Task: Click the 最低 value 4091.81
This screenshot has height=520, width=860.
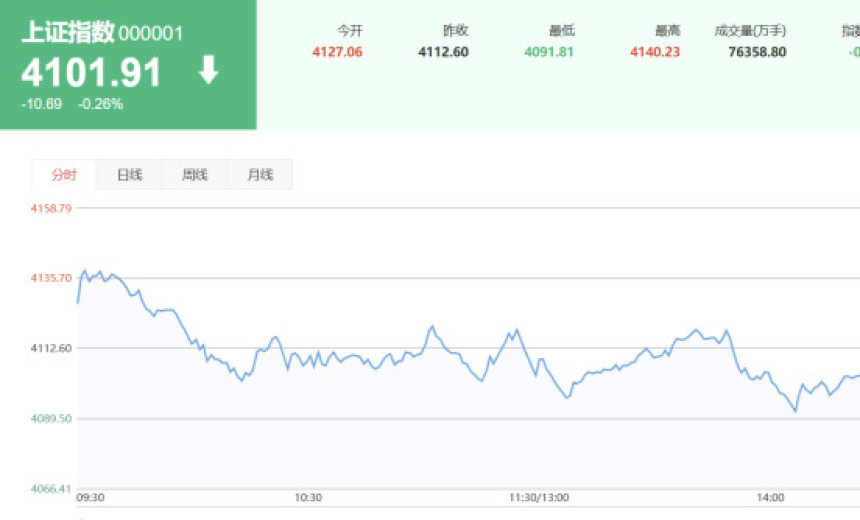Action: pos(548,52)
